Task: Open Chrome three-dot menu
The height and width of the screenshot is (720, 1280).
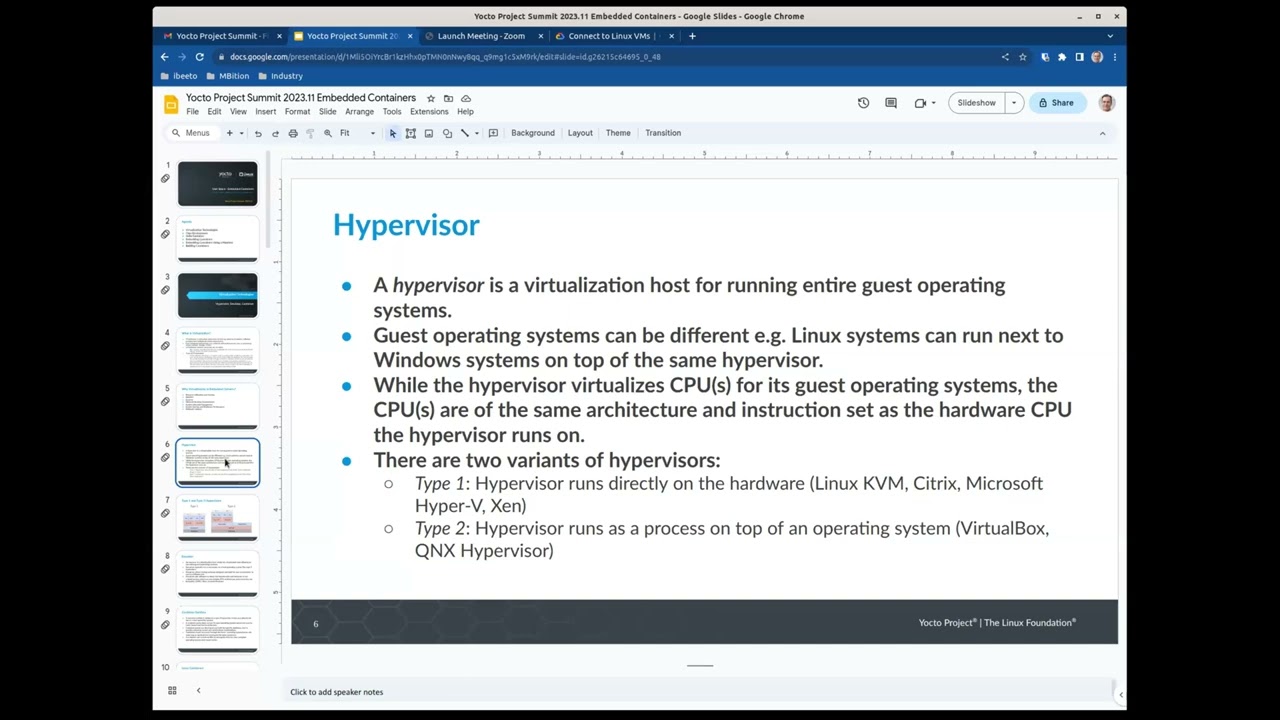Action: click(x=1114, y=57)
